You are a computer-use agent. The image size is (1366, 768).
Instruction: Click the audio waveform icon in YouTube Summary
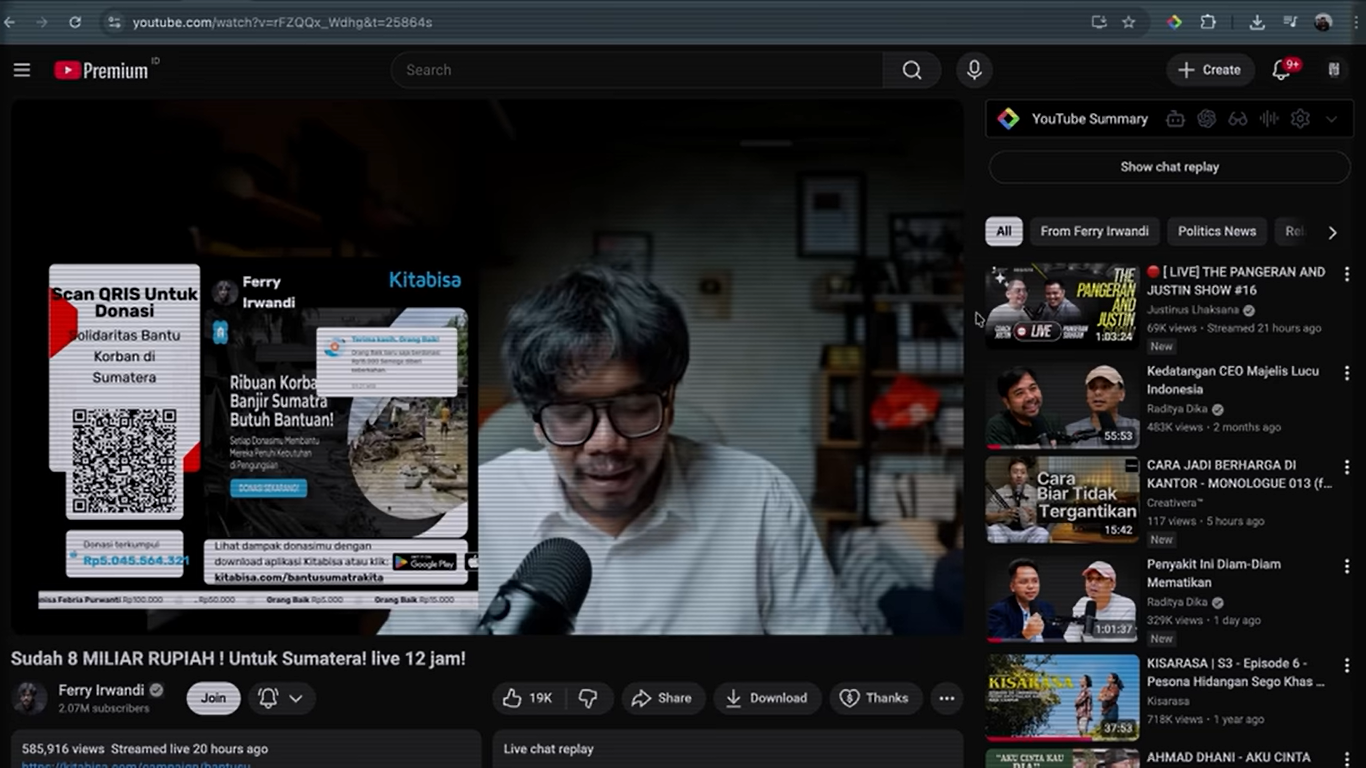click(1269, 119)
